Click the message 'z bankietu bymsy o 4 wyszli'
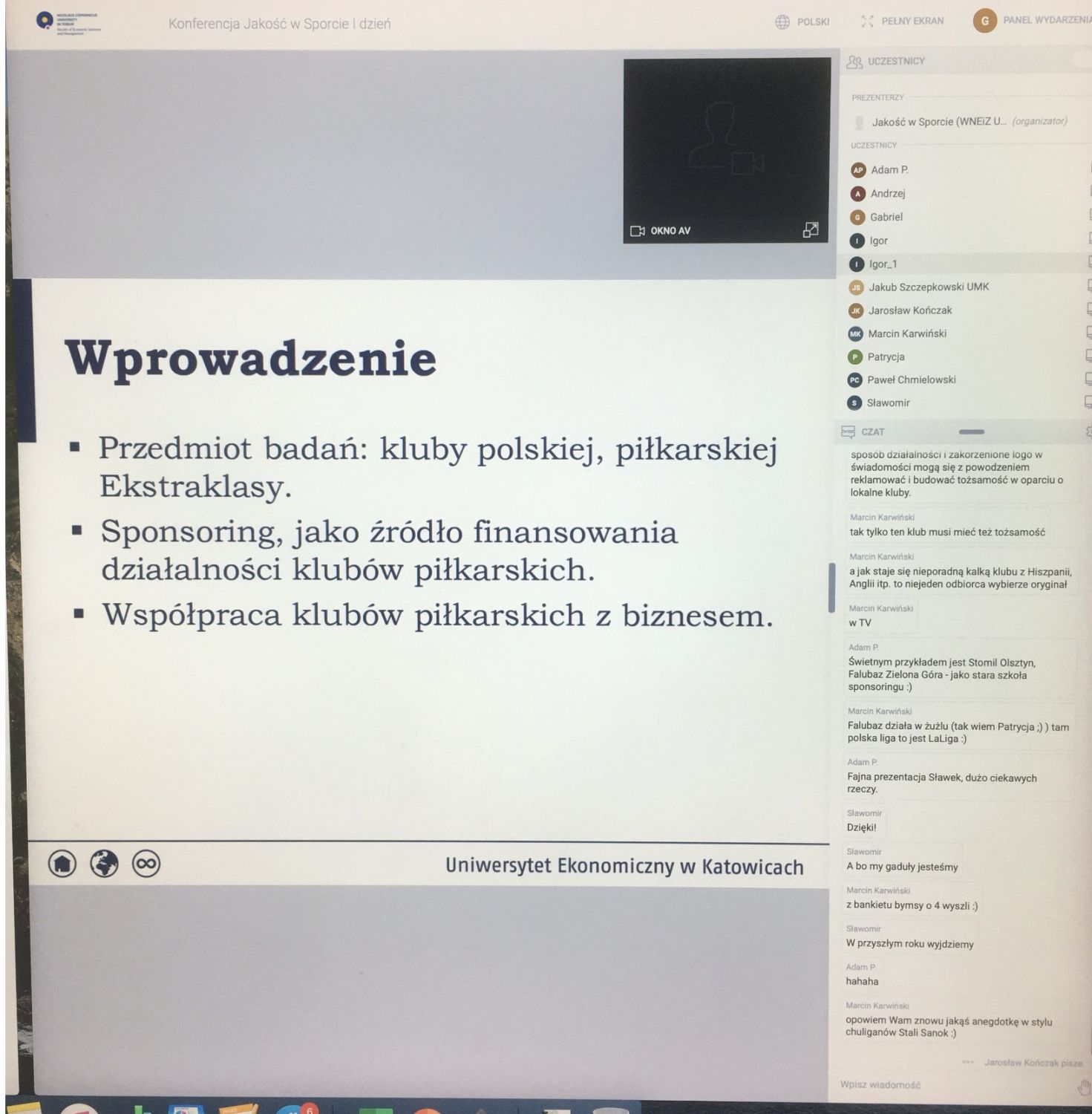1092x1114 pixels. pyautogui.click(x=912, y=905)
